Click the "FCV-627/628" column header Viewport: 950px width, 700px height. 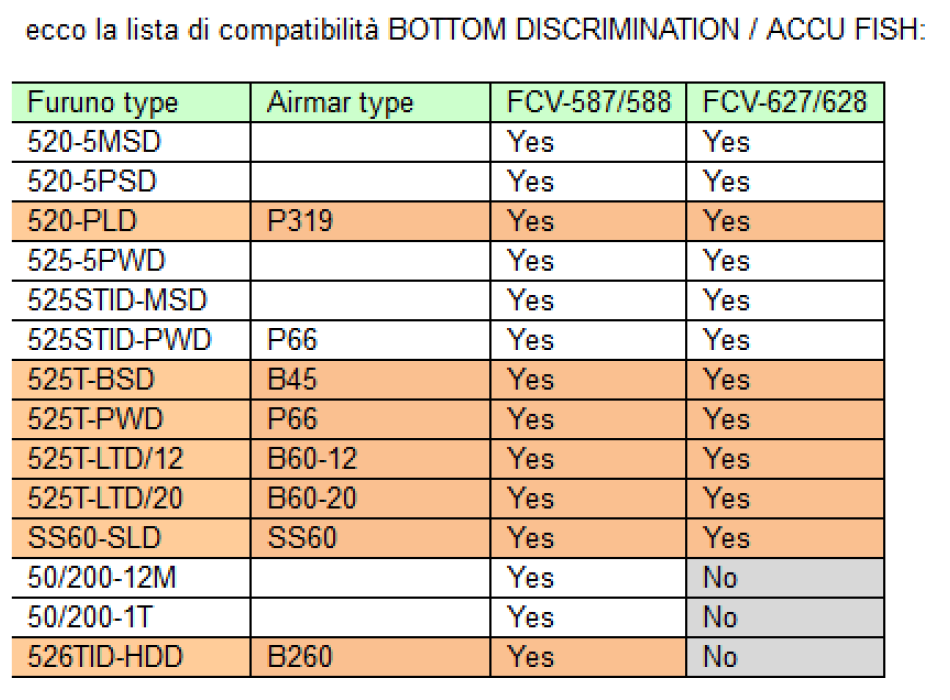pos(785,103)
